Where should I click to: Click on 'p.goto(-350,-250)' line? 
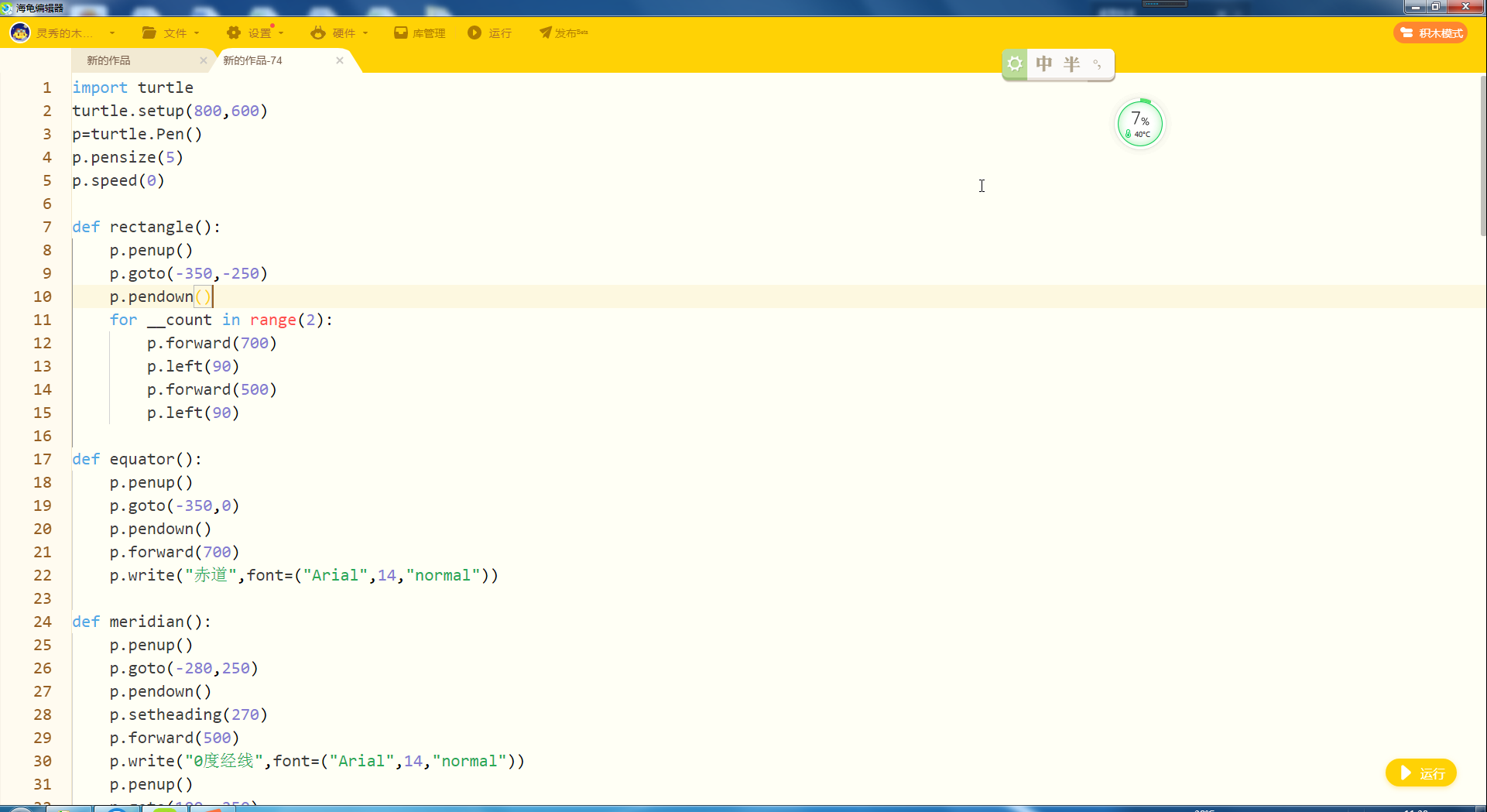tap(188, 273)
